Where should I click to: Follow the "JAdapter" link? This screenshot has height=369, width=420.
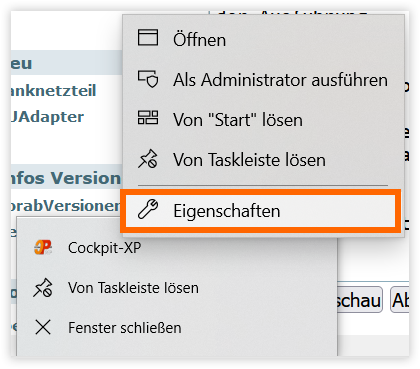coord(47,117)
